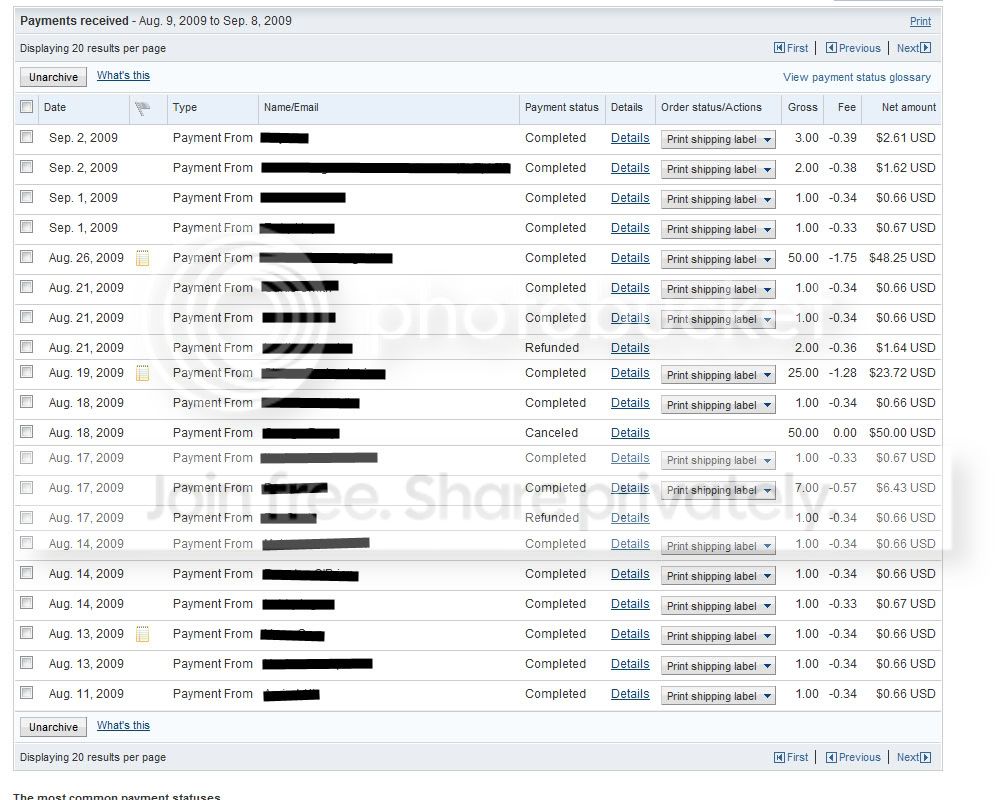
Task: Click the $50.00 USD net amount cell
Action: 902,433
